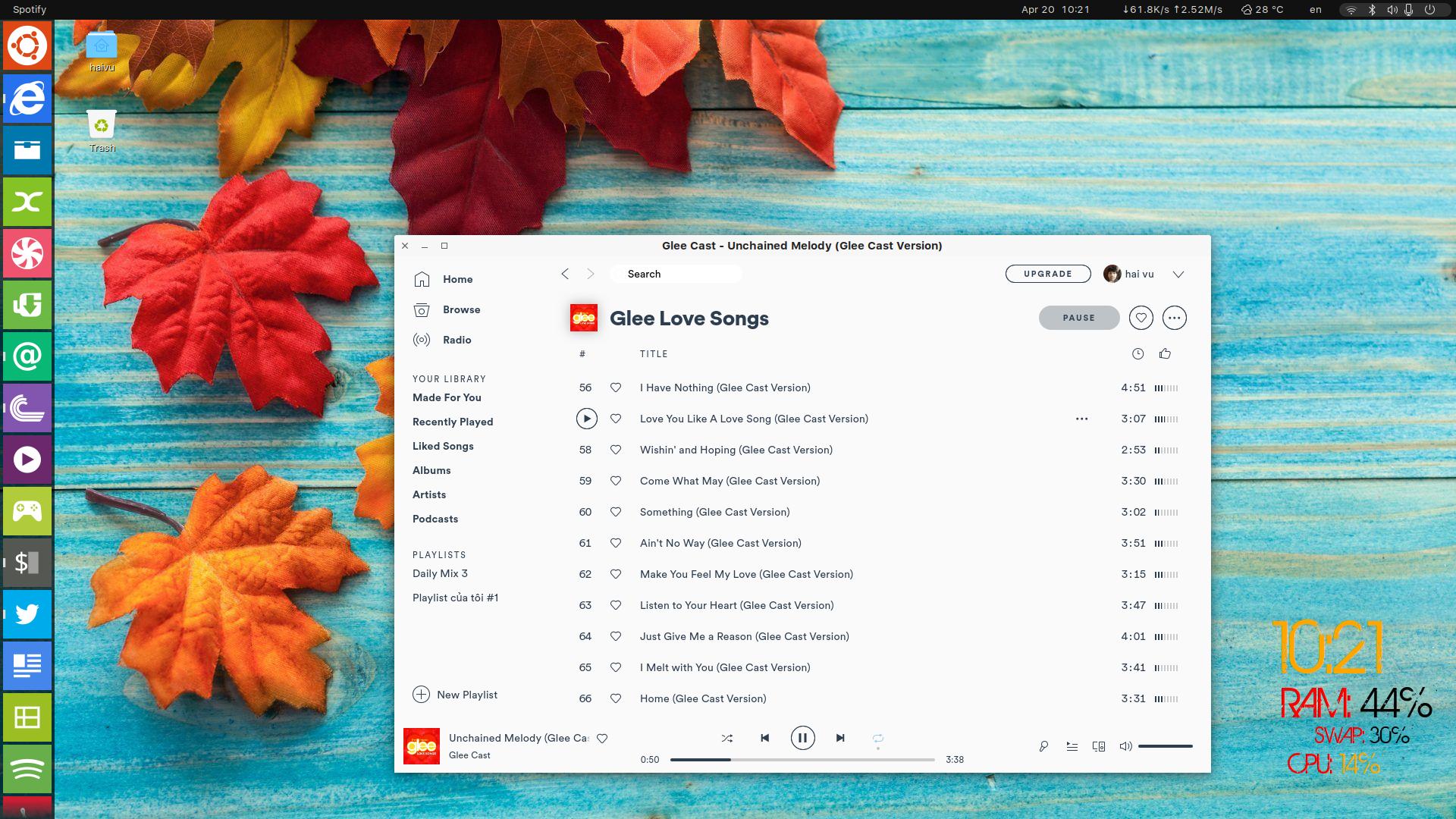Open the terminal dollar-sign dock icon

[x=27, y=563]
